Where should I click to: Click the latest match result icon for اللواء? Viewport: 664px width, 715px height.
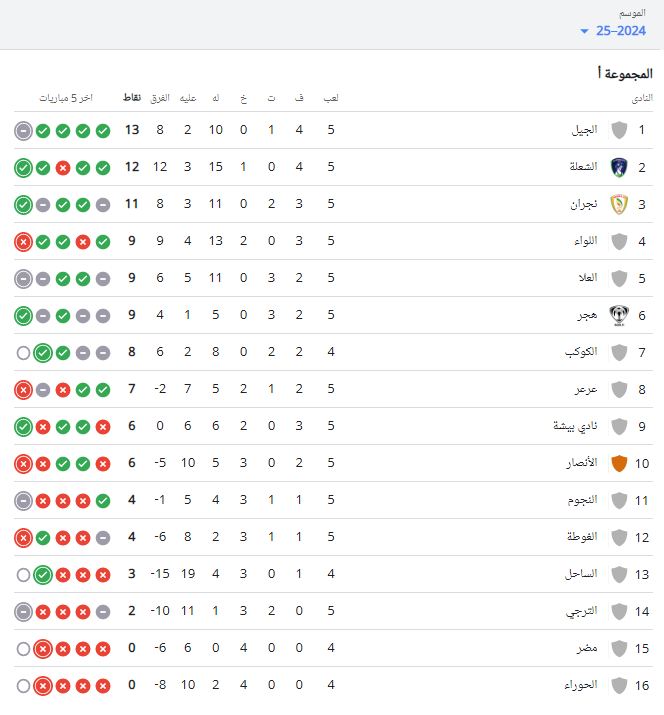coord(23,241)
